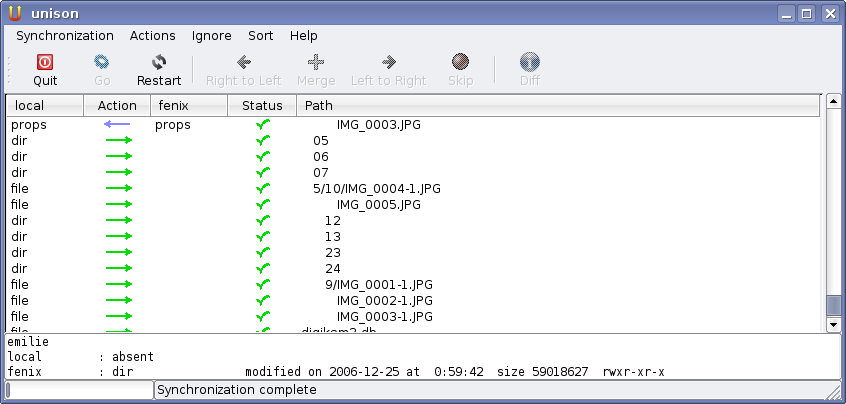846x404 pixels.
Task: Click the 'file' local cell for IMG_0005.JPG
Action: (x=19, y=204)
